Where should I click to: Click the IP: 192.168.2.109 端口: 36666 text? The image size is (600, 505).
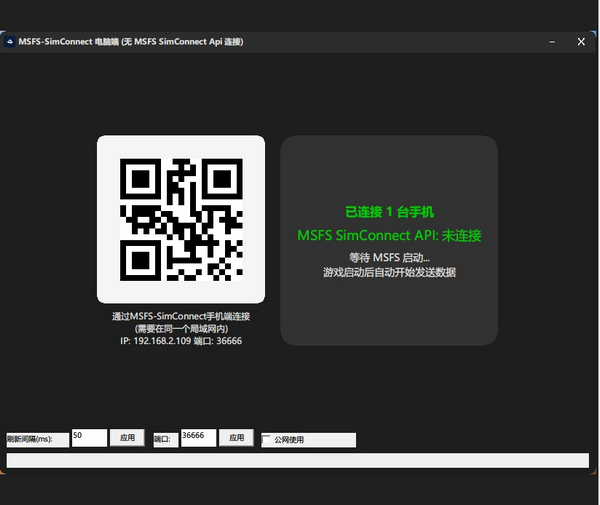point(181,341)
